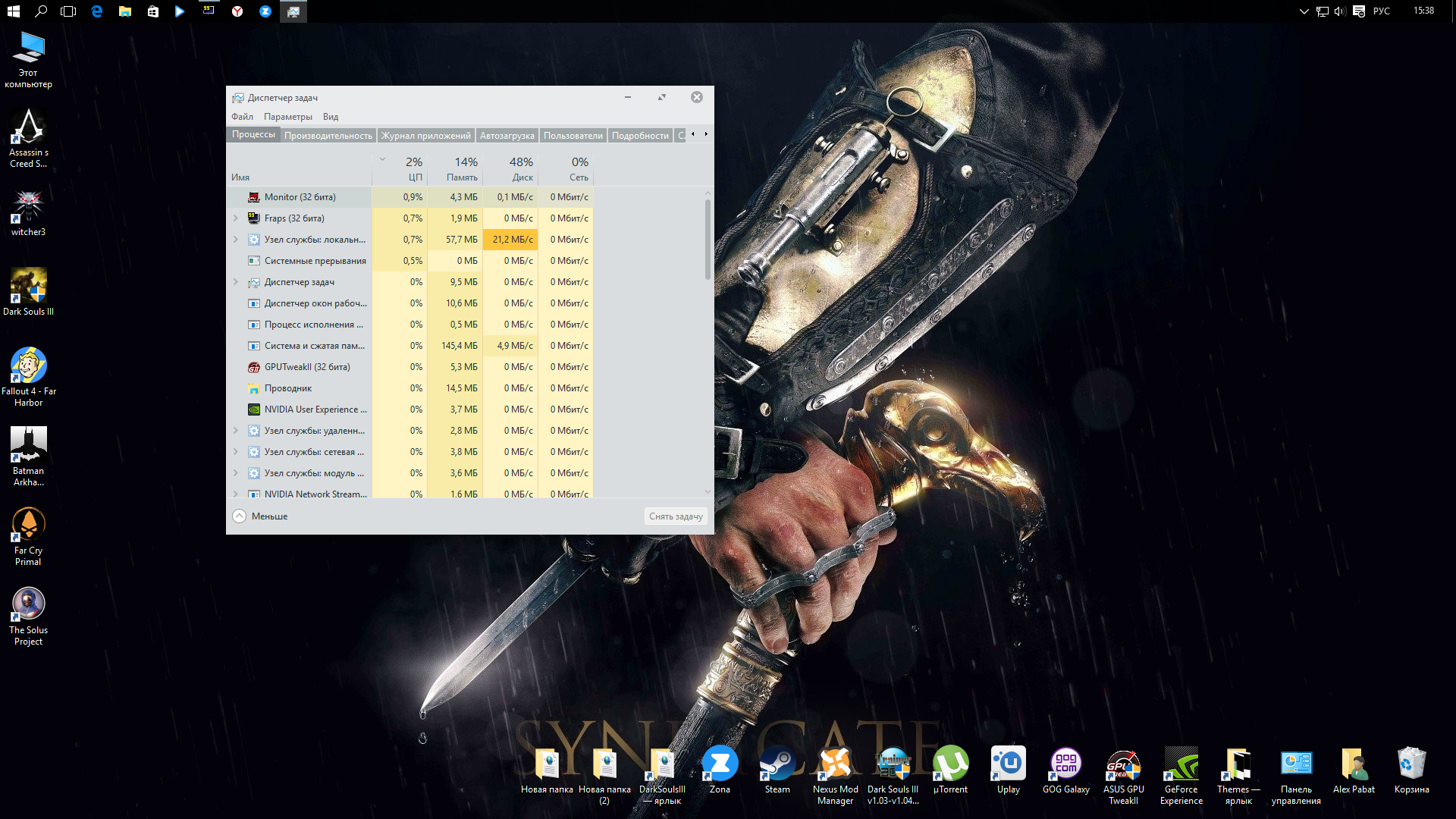This screenshot has height=819, width=1456.
Task: Click the Снять задачу button
Action: click(x=675, y=516)
